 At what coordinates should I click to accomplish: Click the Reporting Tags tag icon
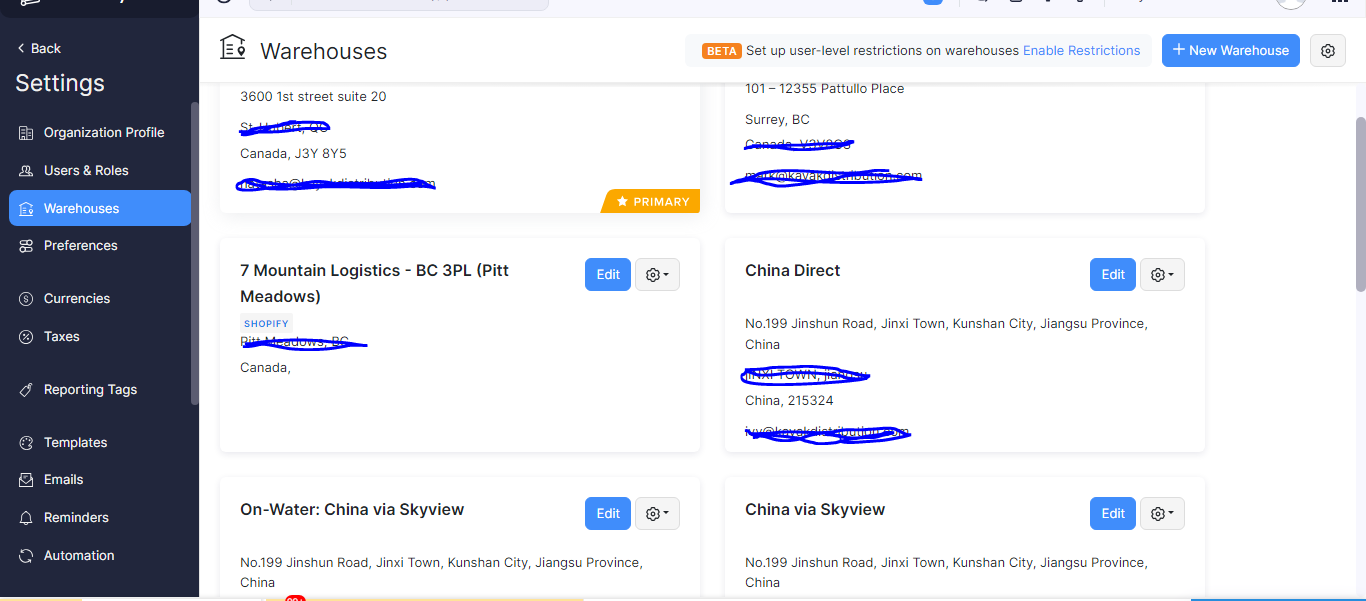coord(26,390)
